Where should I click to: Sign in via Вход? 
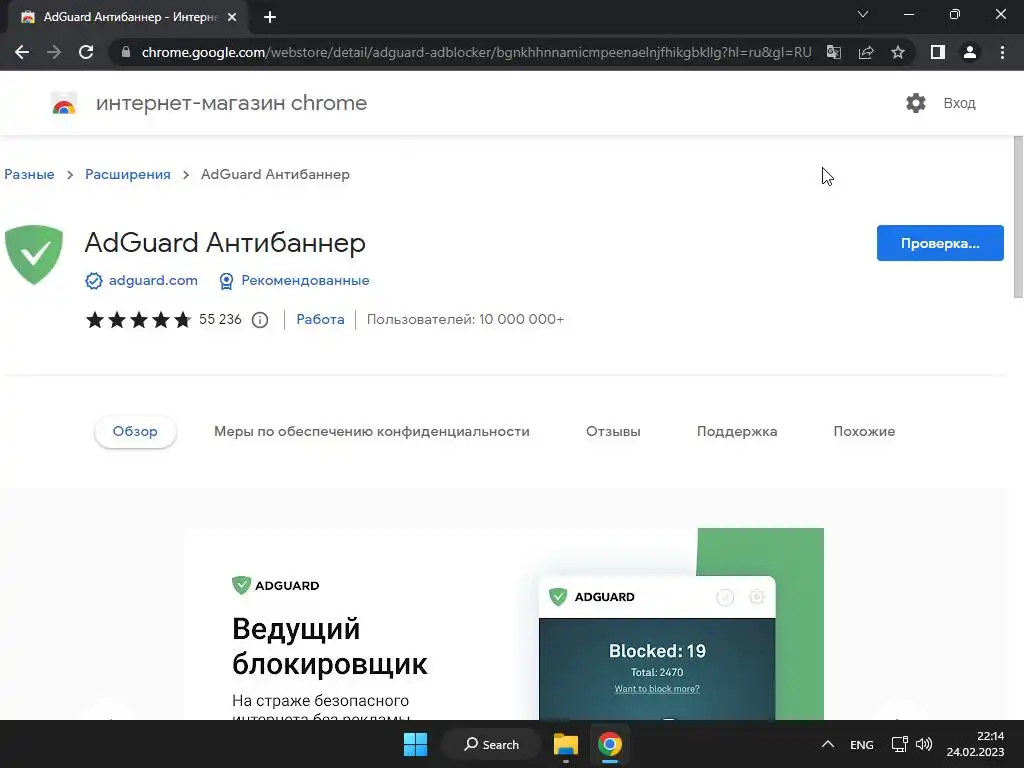coord(959,103)
